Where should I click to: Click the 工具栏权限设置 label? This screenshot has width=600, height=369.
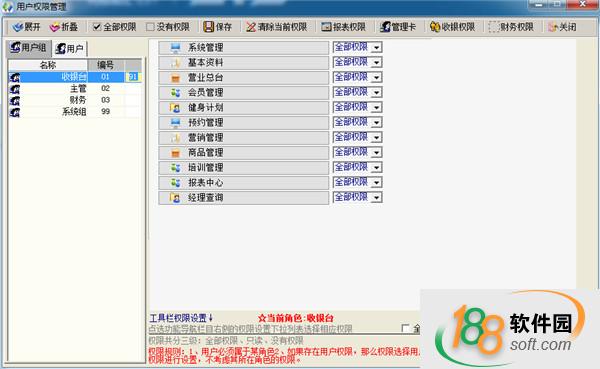pos(181,318)
